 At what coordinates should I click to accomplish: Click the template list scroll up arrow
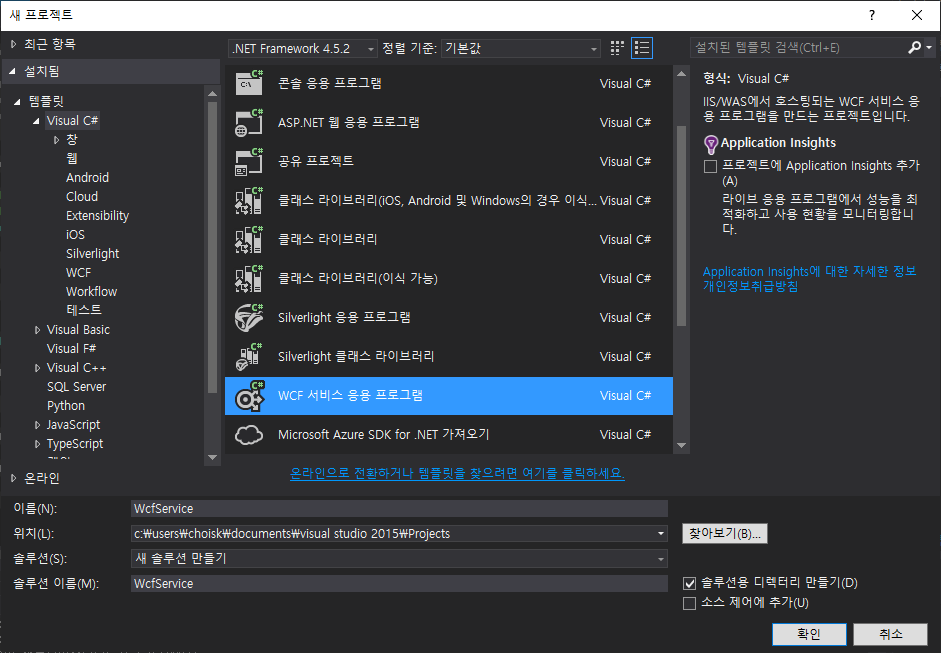[681, 73]
